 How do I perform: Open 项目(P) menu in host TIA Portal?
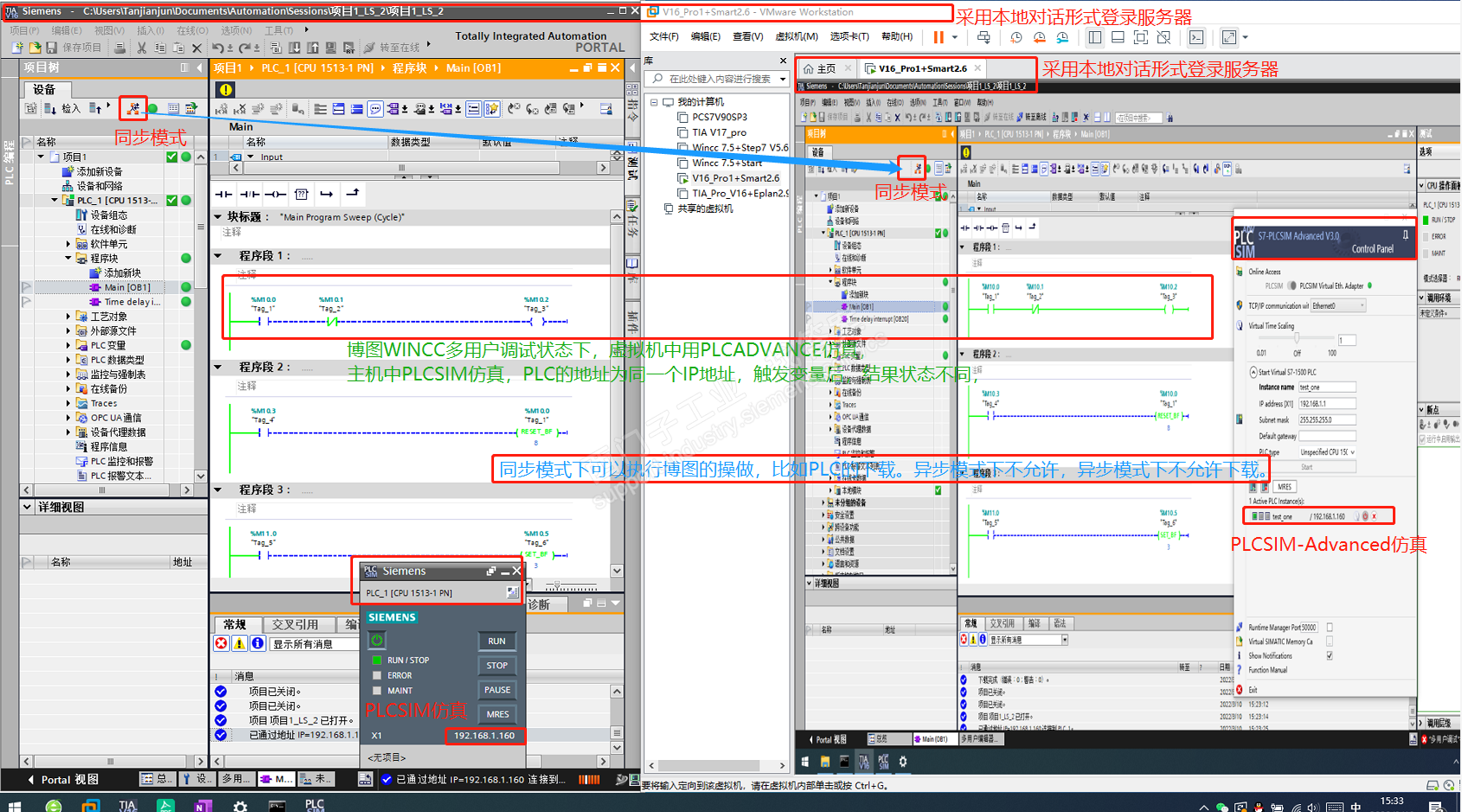[x=24, y=30]
